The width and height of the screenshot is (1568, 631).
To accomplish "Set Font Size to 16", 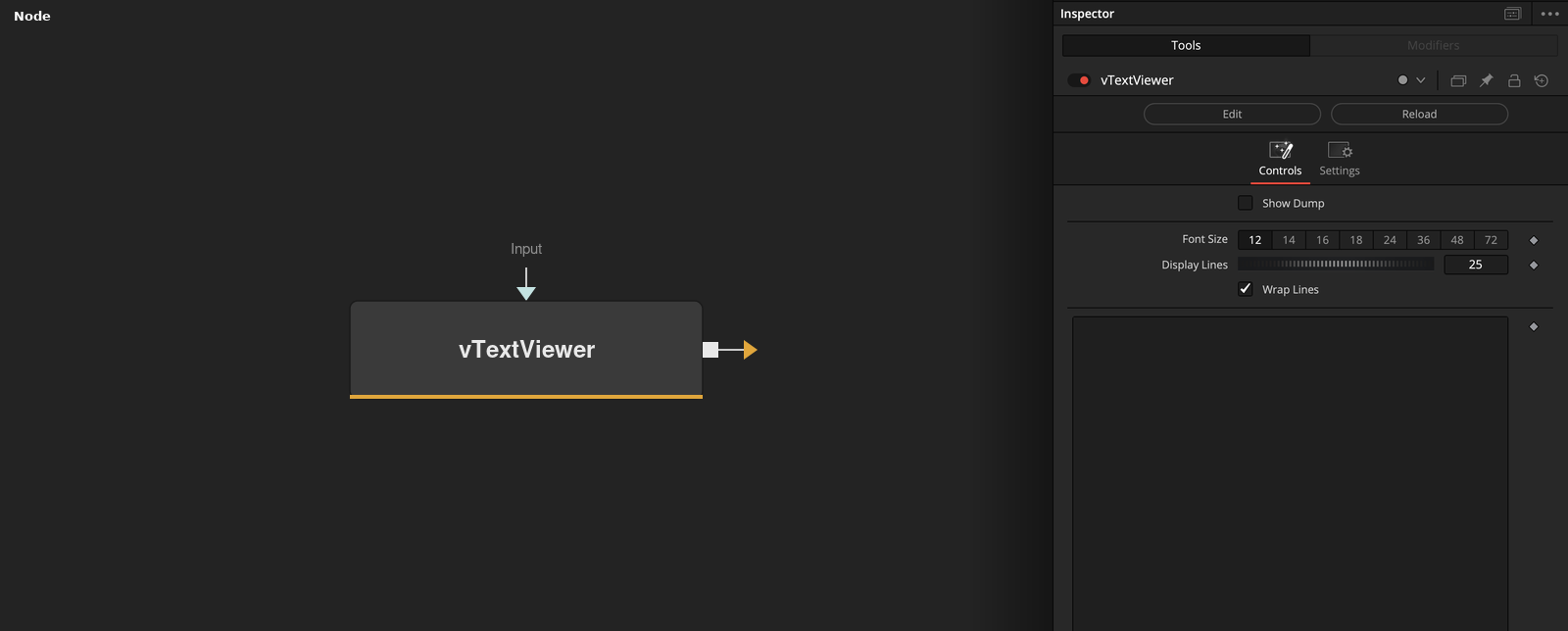I will pyautogui.click(x=1322, y=240).
